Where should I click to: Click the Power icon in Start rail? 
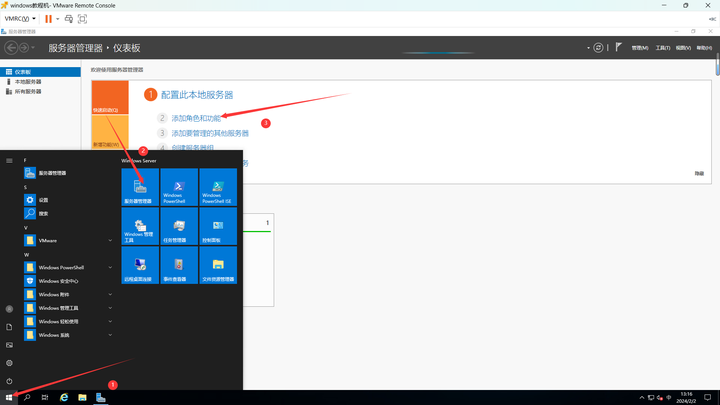tap(9, 381)
